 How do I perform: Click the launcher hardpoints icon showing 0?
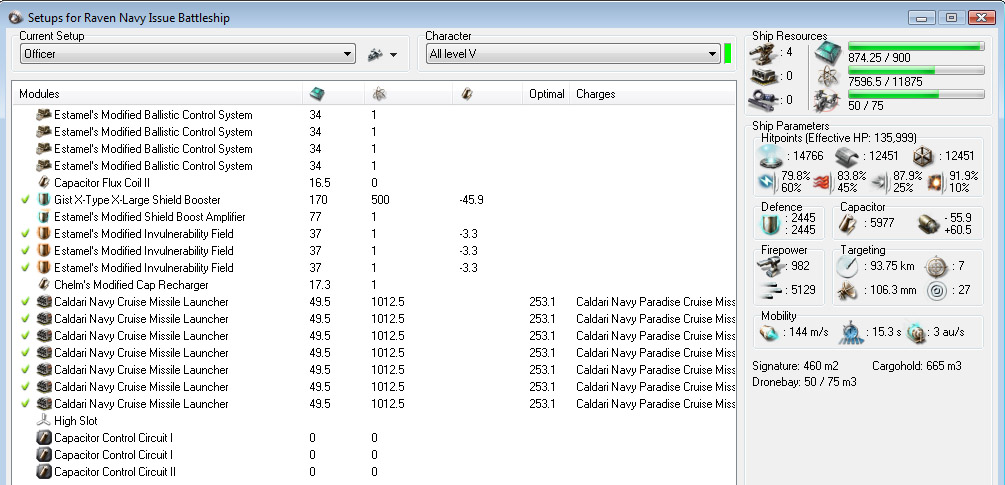[763, 76]
